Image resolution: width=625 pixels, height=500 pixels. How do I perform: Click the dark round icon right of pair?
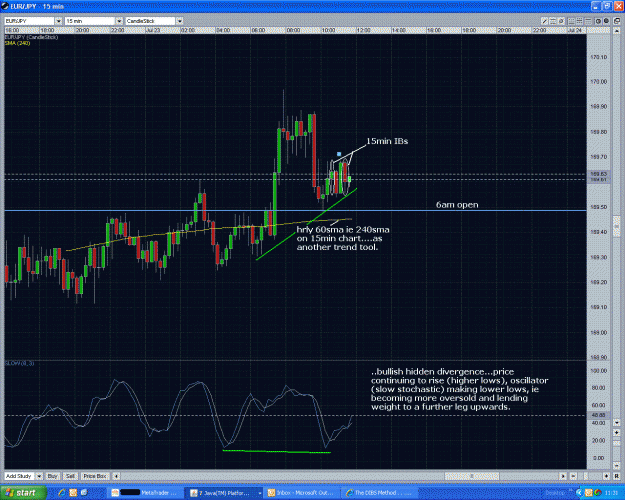[x=606, y=21]
